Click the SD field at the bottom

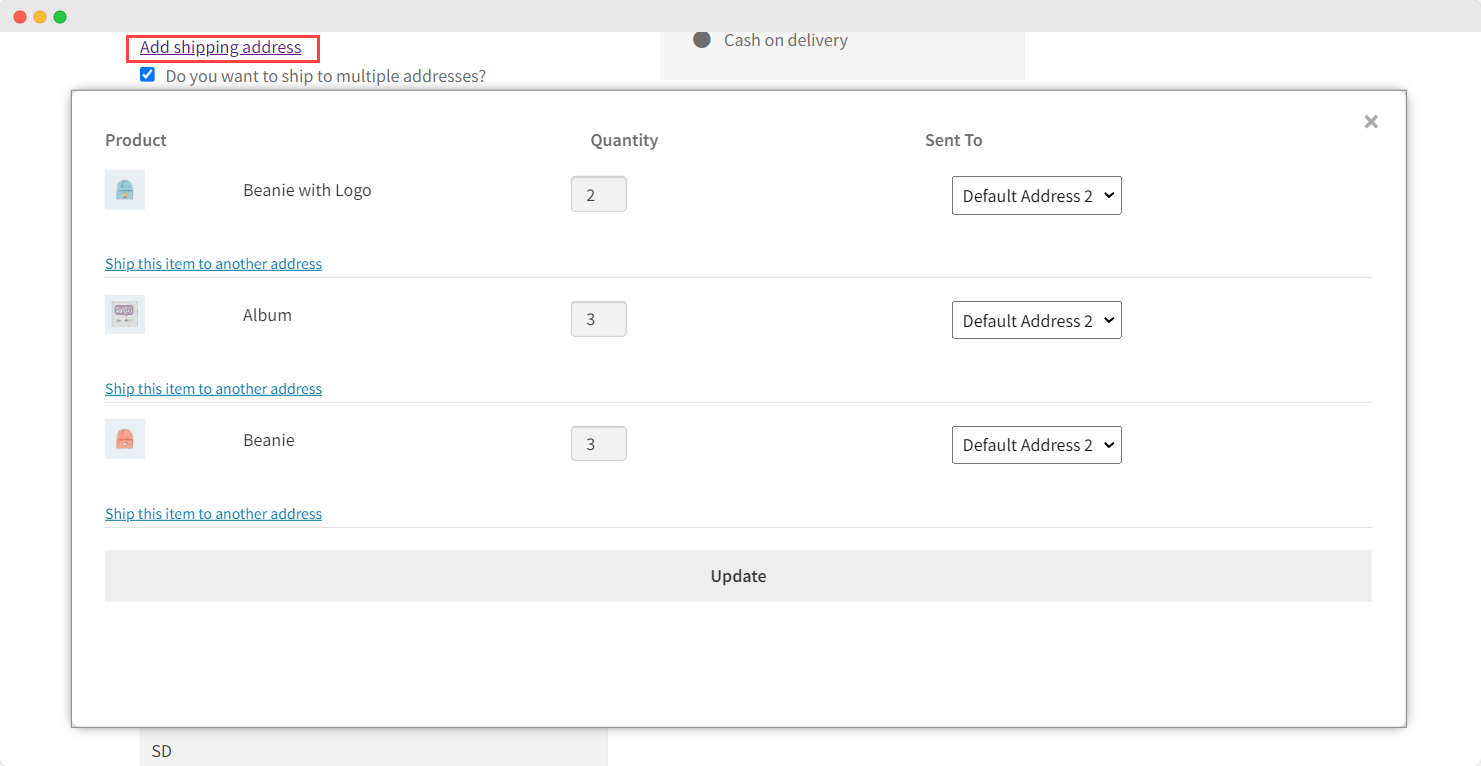[373, 750]
